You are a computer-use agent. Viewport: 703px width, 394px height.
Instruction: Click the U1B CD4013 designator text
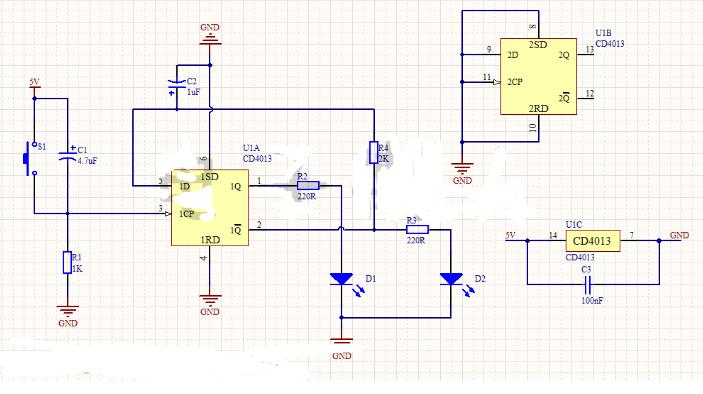point(609,39)
